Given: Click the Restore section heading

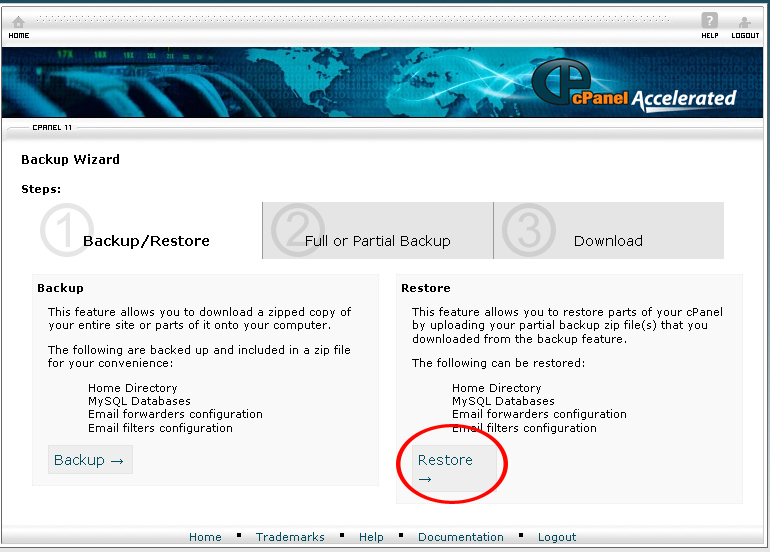Looking at the screenshot, I should pyautogui.click(x=426, y=288).
